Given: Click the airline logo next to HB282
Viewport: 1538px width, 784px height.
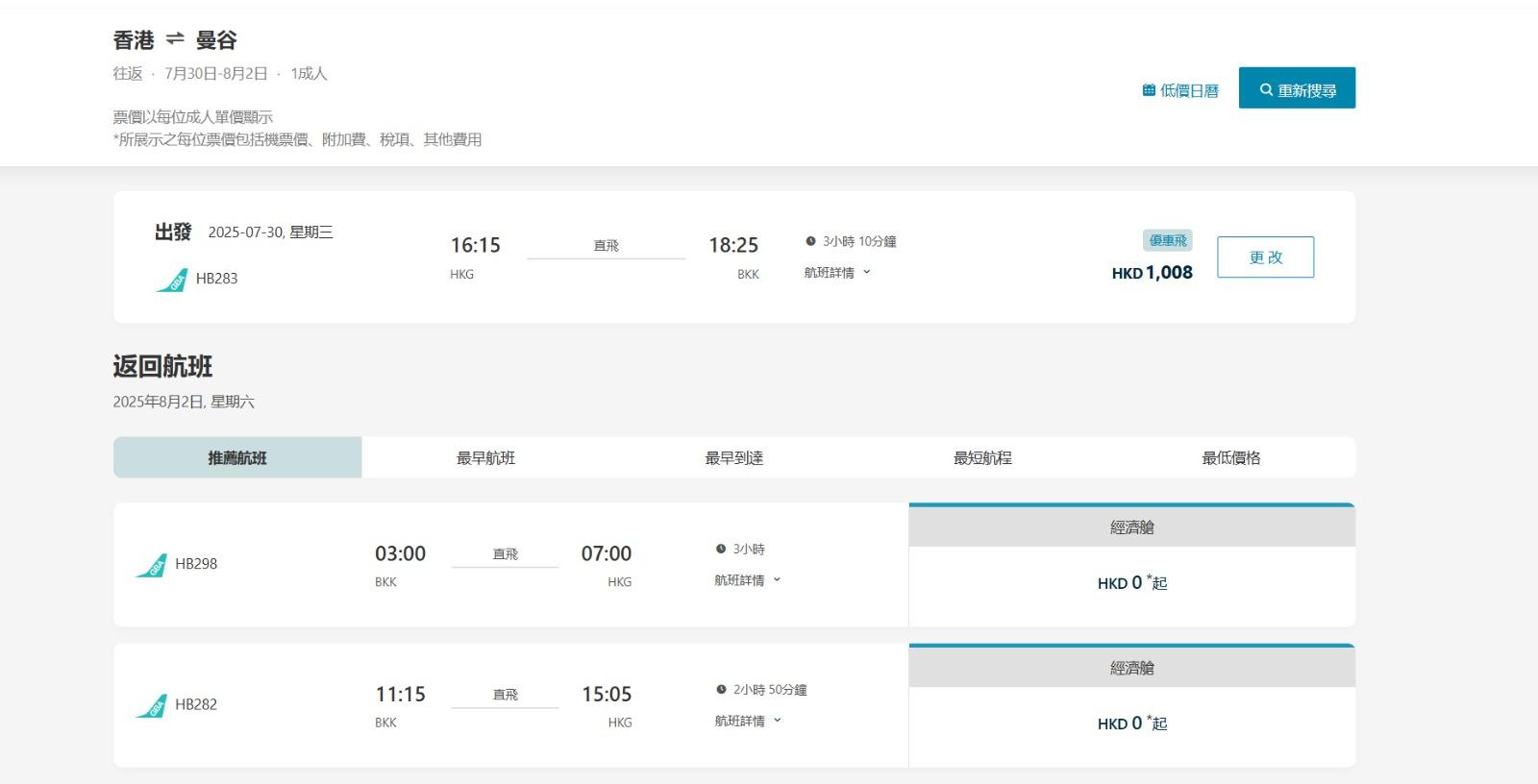Looking at the screenshot, I should pos(151,705).
